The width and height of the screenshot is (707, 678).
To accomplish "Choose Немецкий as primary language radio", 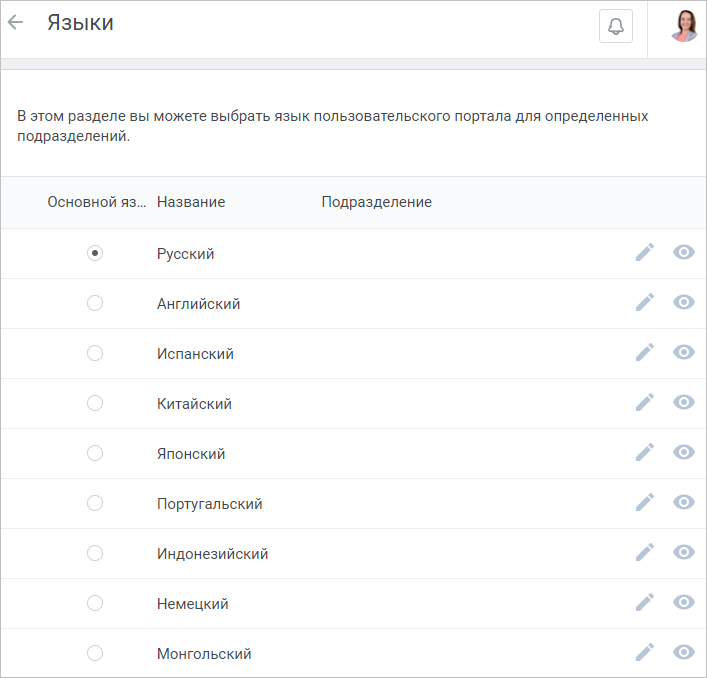I will [95, 603].
